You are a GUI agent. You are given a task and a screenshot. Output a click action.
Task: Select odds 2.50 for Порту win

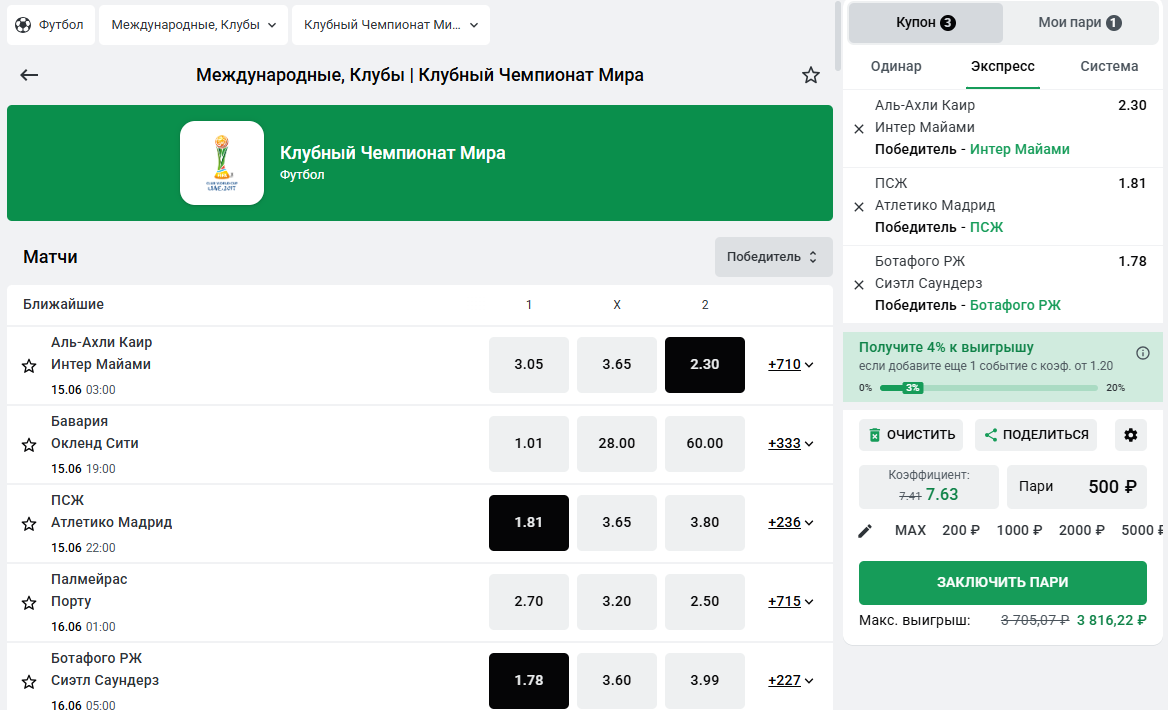[705, 601]
